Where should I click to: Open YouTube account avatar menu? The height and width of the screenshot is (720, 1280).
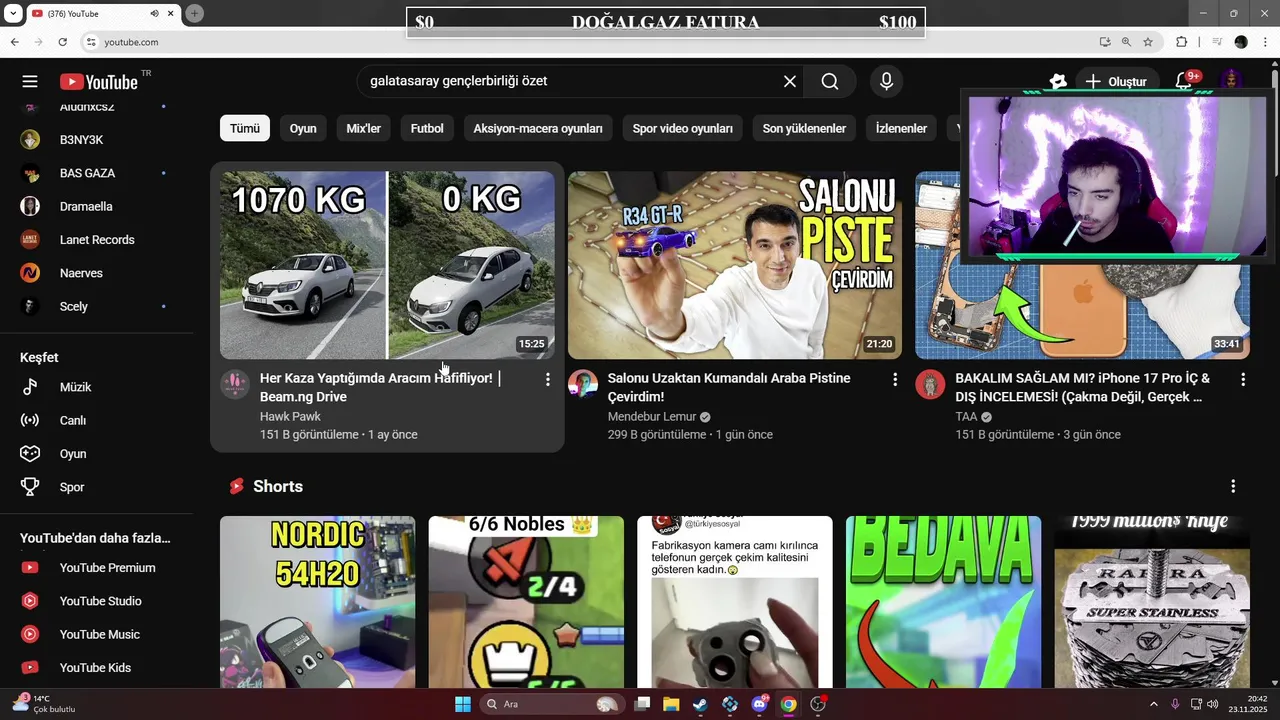click(x=1232, y=81)
